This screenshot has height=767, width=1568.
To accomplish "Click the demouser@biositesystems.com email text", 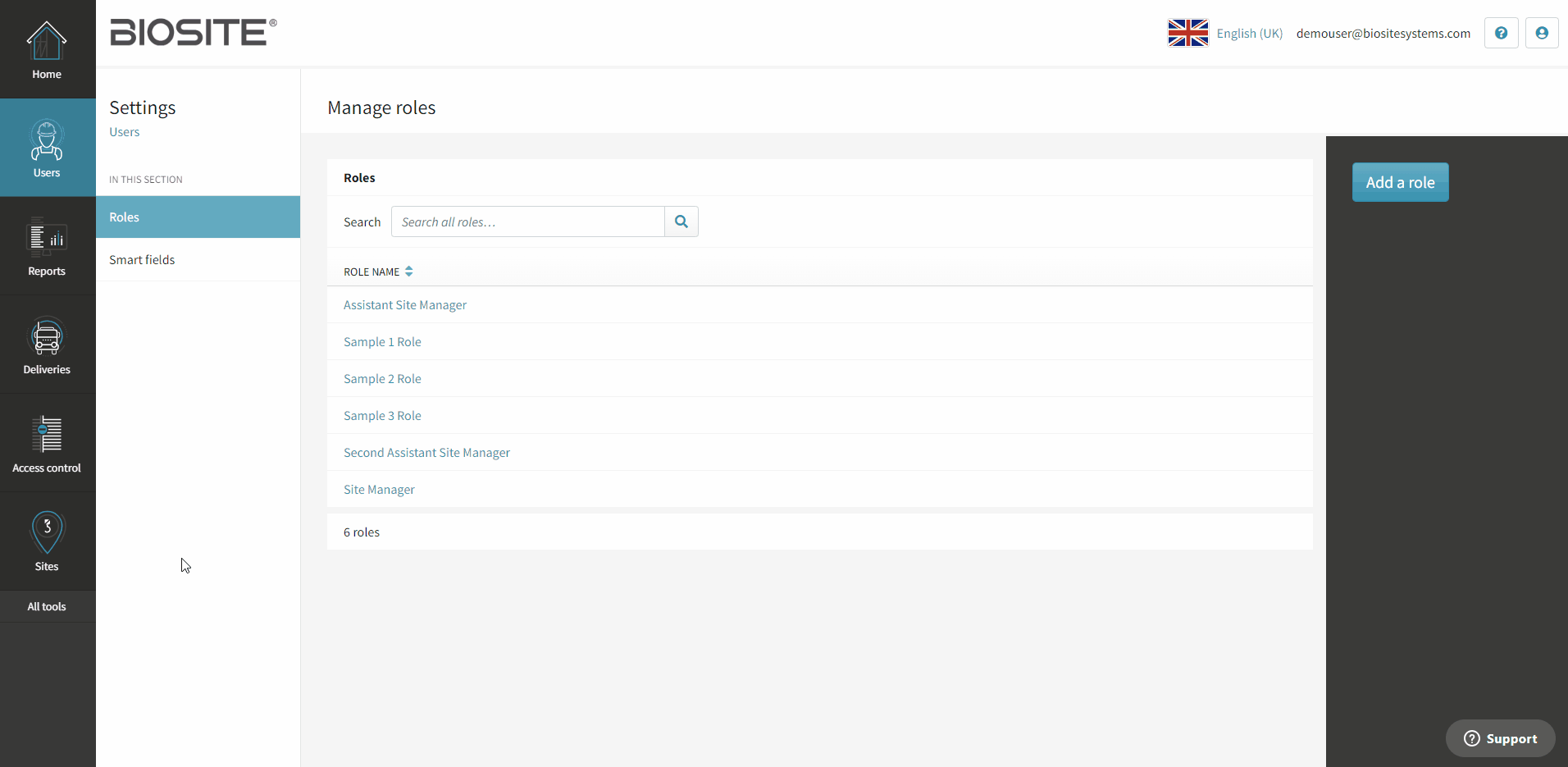I will [1383, 34].
